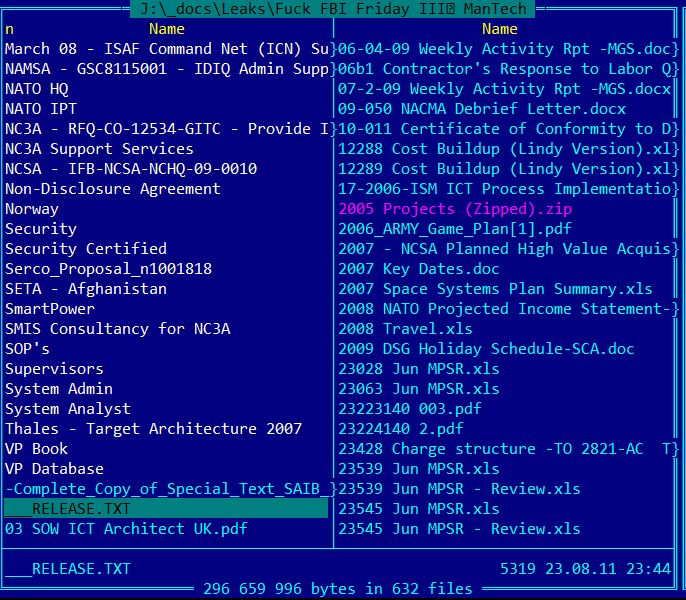
Task: Select '06-04-09 Weekly Activity Rpt -MGS.doc'
Action: tap(504, 49)
